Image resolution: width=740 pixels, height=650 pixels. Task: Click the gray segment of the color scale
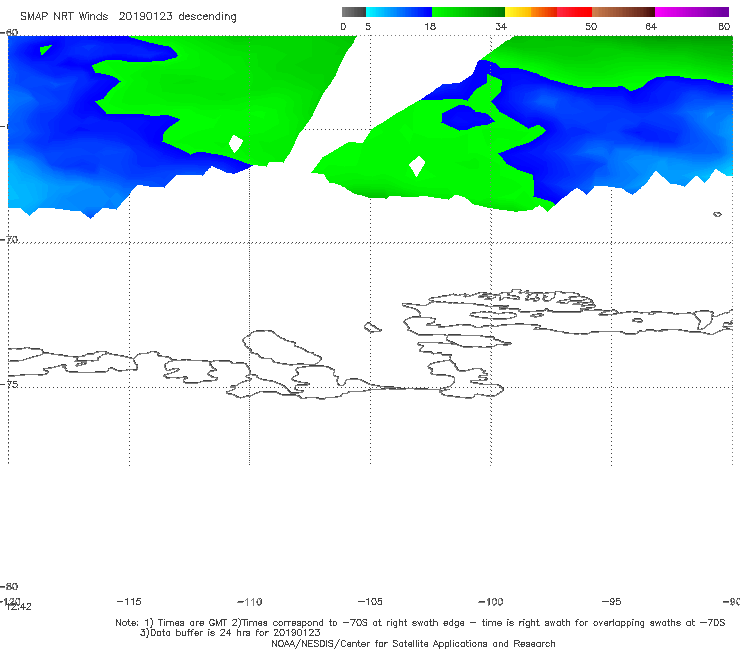[x=354, y=12]
